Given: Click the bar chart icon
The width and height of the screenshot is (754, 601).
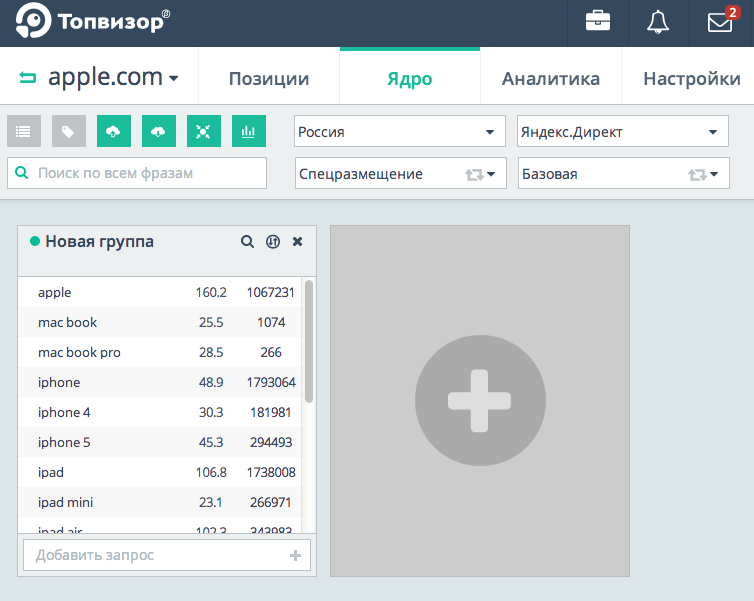Looking at the screenshot, I should coord(249,131).
